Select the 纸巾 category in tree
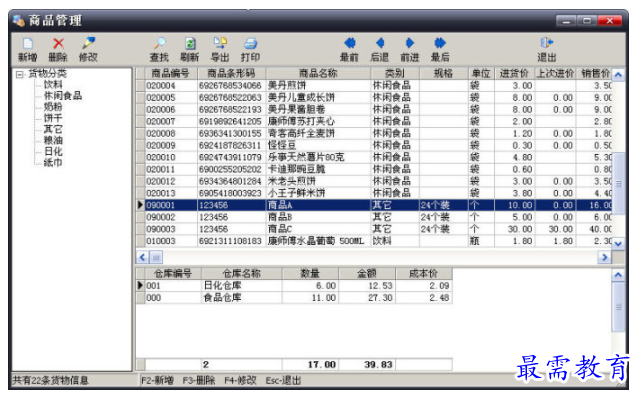 coord(53,163)
